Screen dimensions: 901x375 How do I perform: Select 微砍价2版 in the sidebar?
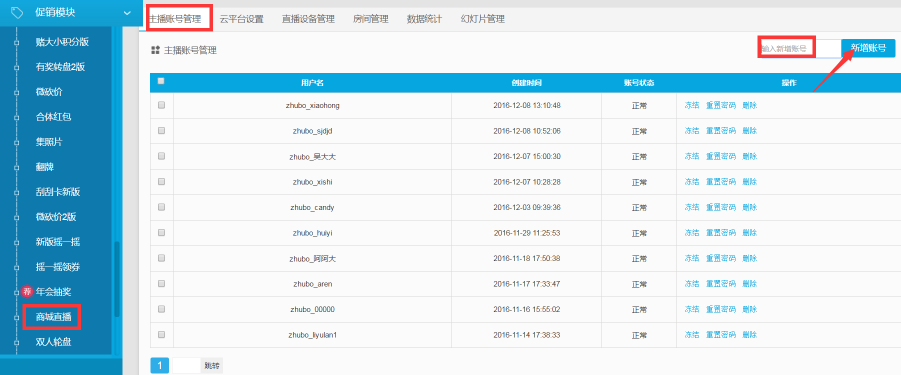tap(56, 217)
